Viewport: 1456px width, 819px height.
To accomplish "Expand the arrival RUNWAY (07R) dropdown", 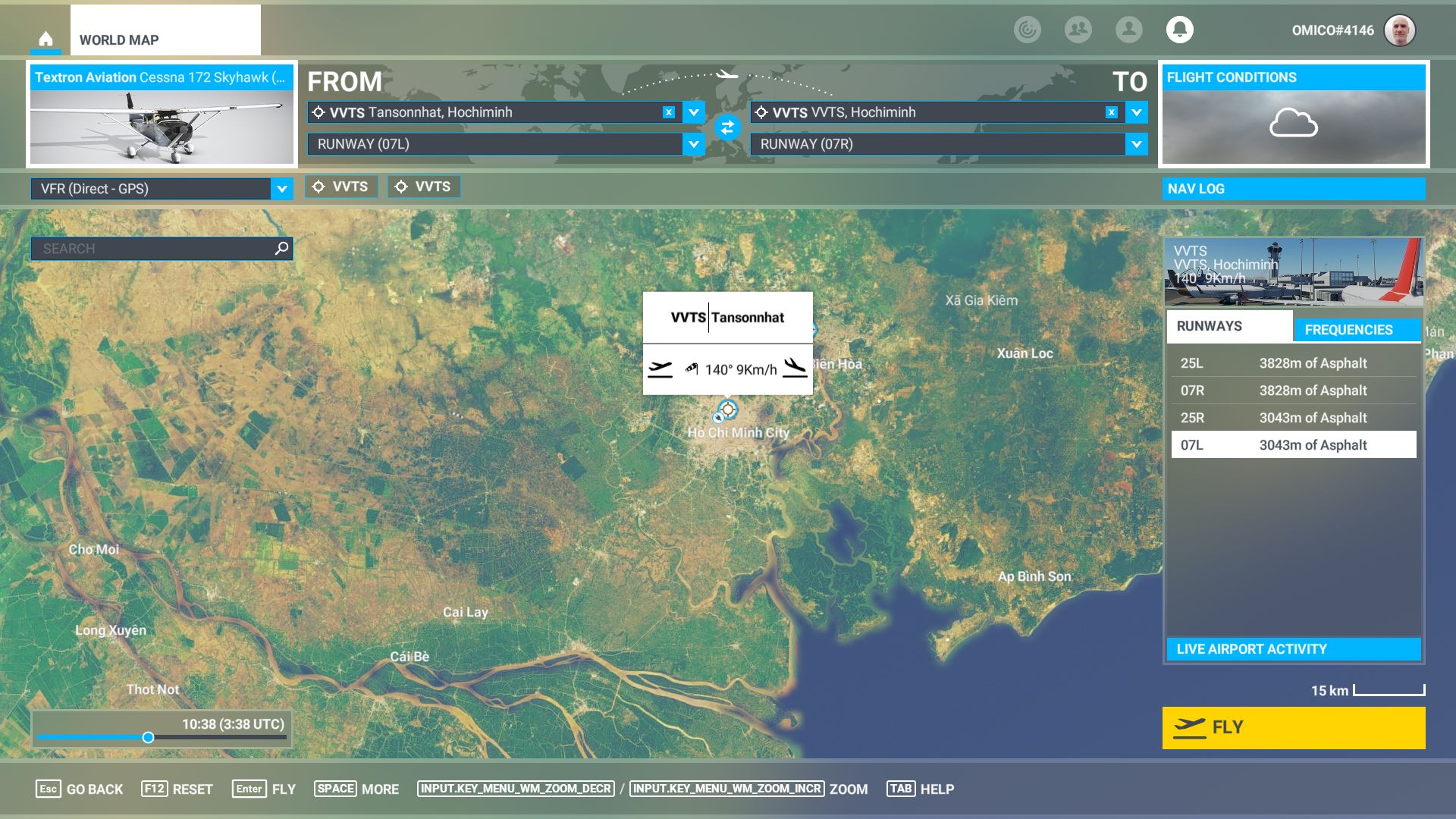I will pyautogui.click(x=1136, y=144).
